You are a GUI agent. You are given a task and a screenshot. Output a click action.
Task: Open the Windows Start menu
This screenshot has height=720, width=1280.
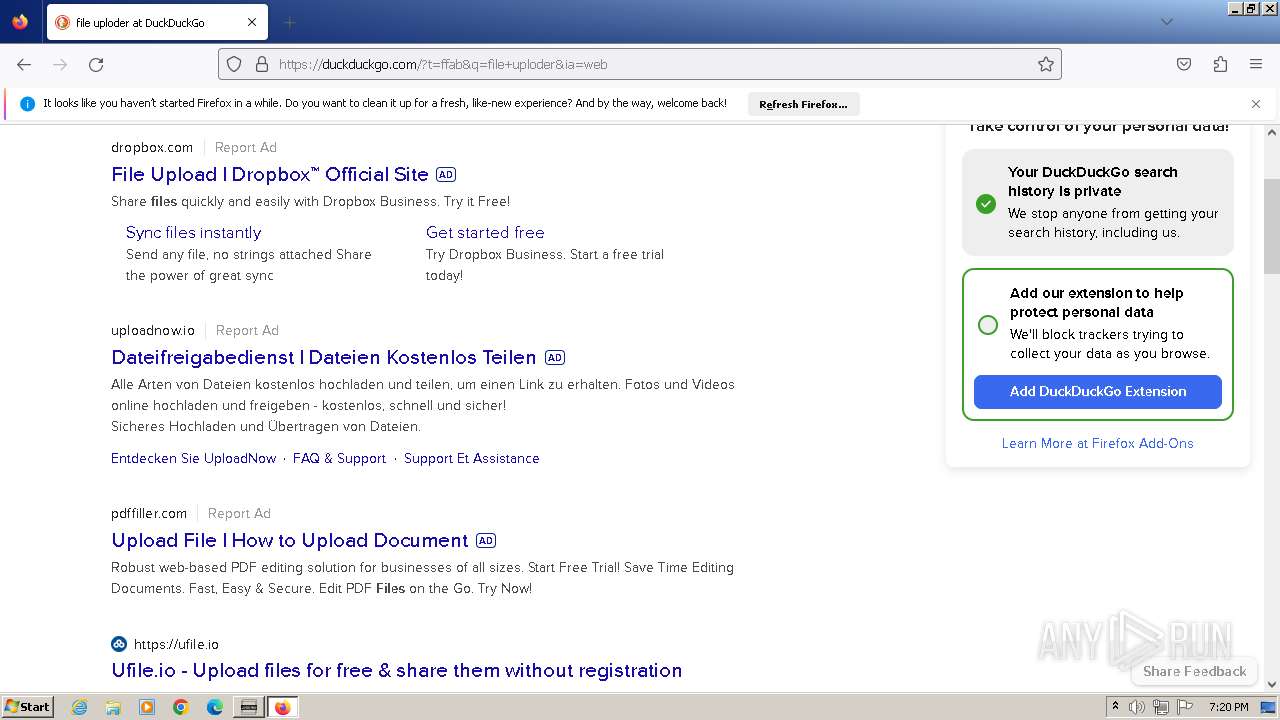click(28, 706)
